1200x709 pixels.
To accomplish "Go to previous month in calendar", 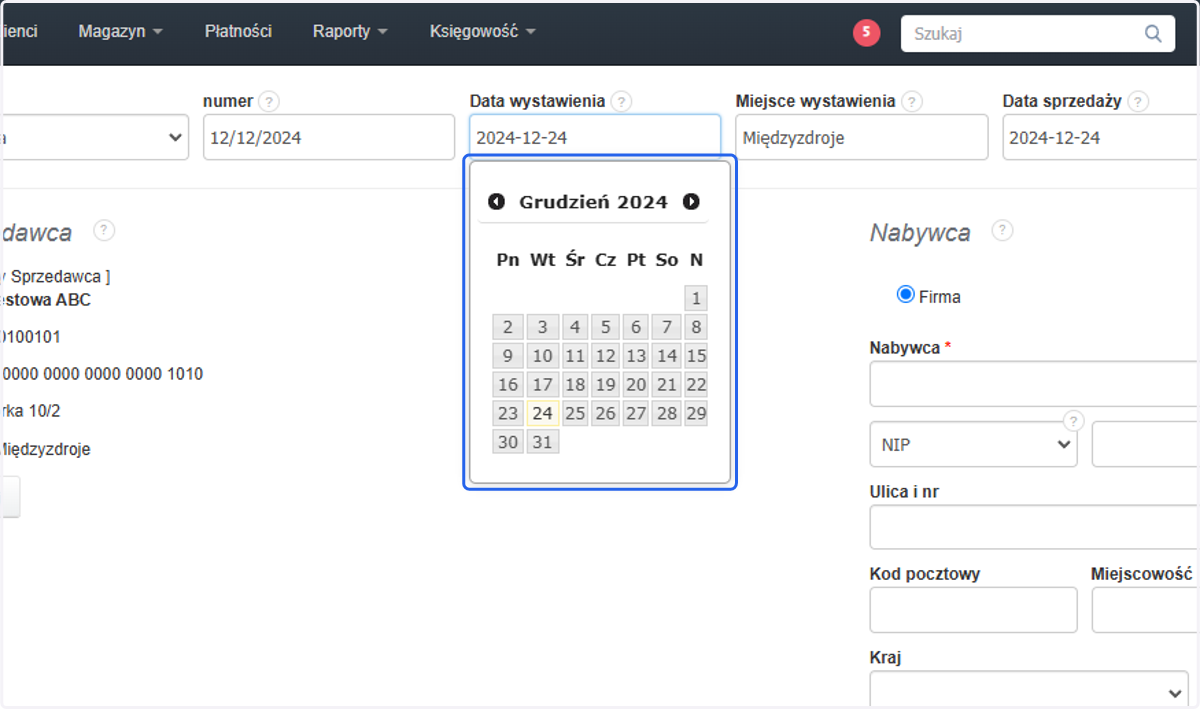I will (x=496, y=202).
